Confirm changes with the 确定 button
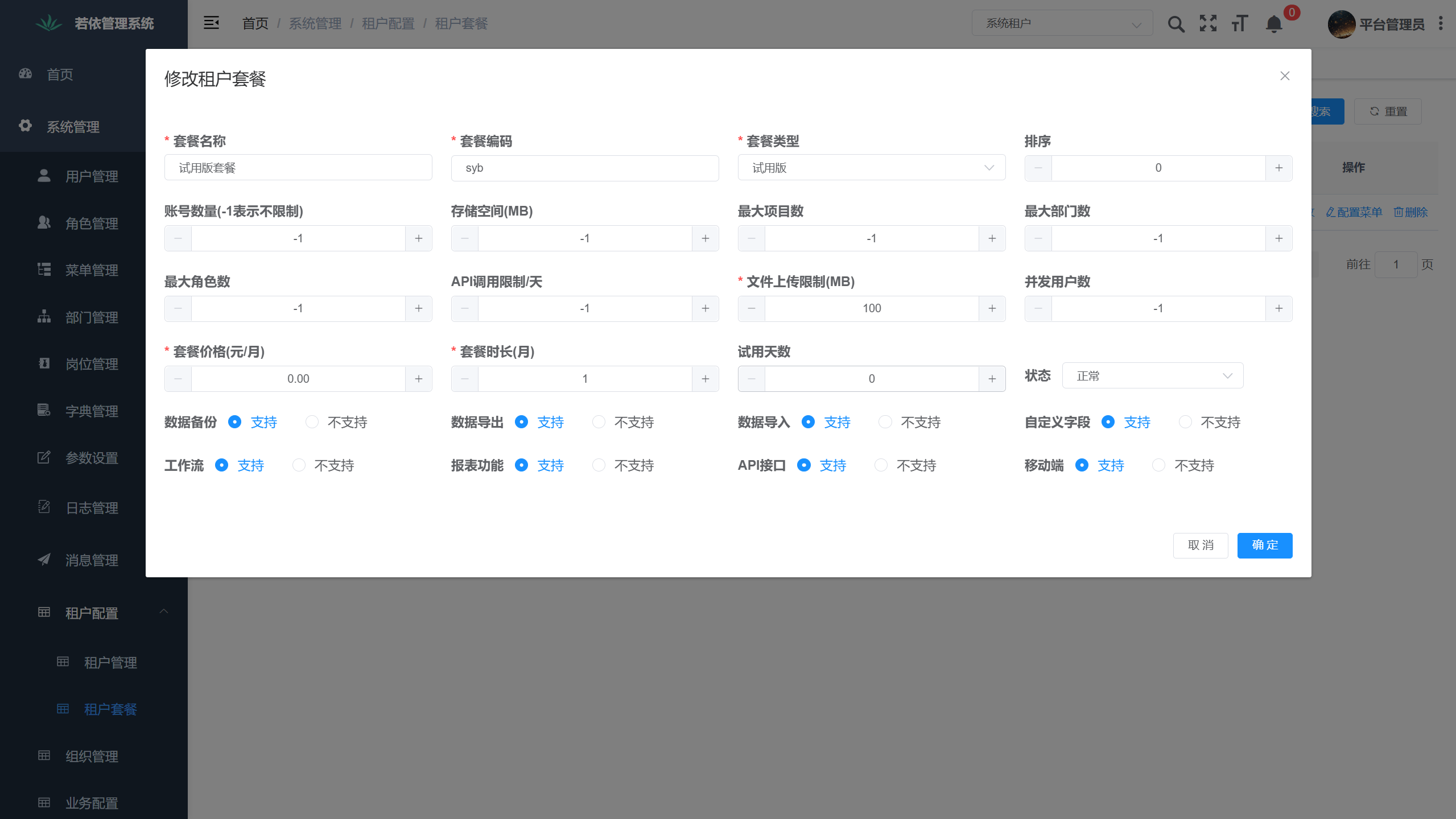This screenshot has width=1456, height=819. (x=1264, y=545)
